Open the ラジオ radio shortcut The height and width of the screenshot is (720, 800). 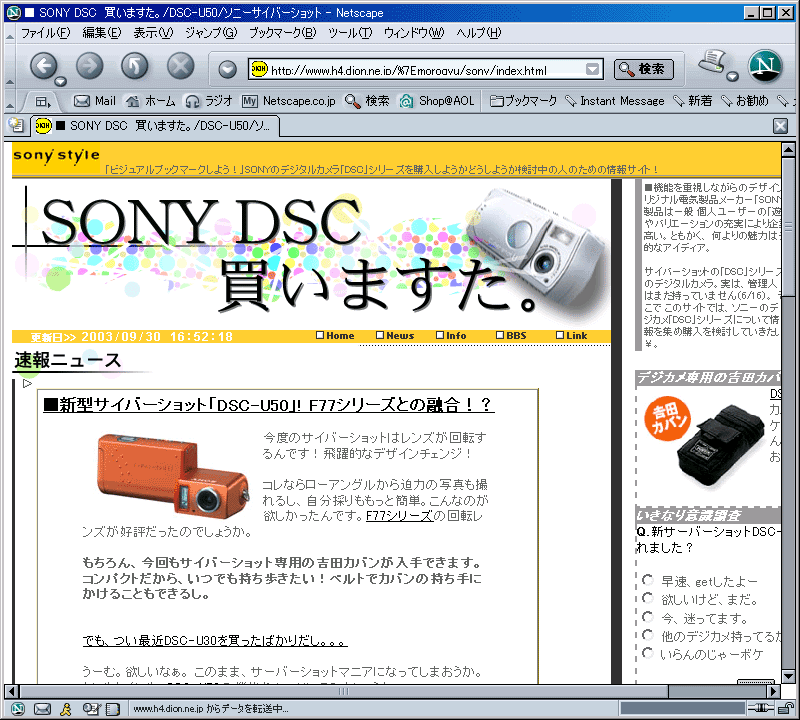209,101
